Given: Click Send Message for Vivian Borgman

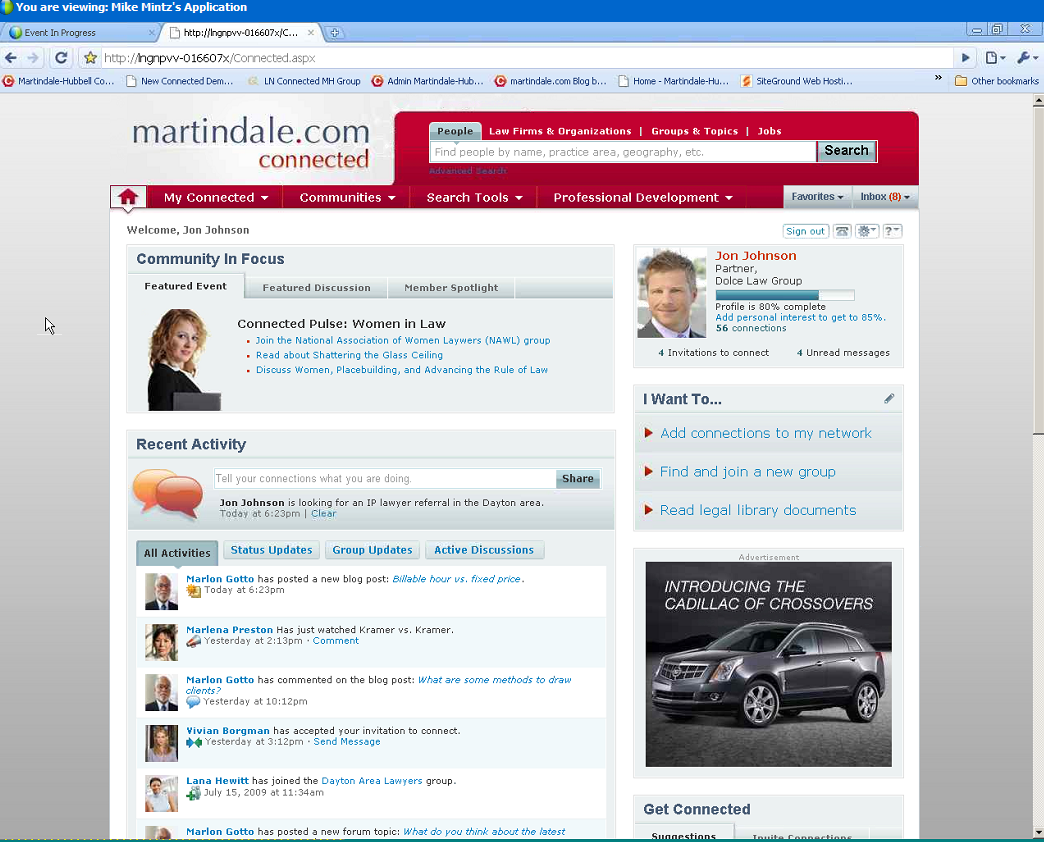Looking at the screenshot, I should pos(347,741).
